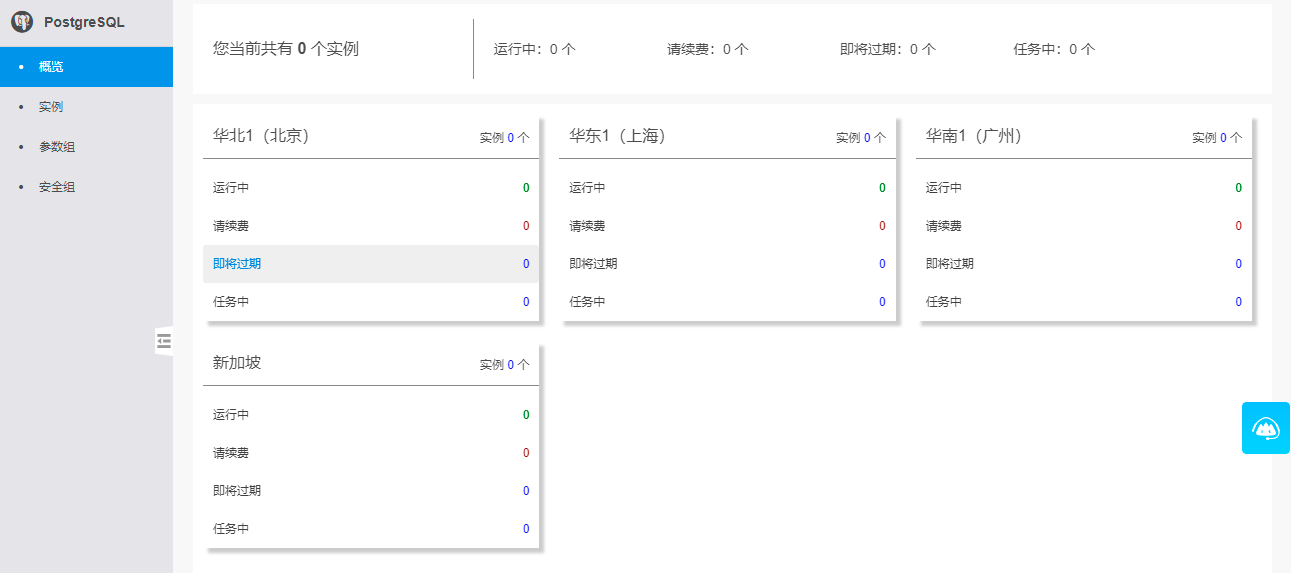Click the PostgreSQL elephant logo icon
Screen dimensions: 1291x573
(22, 22)
